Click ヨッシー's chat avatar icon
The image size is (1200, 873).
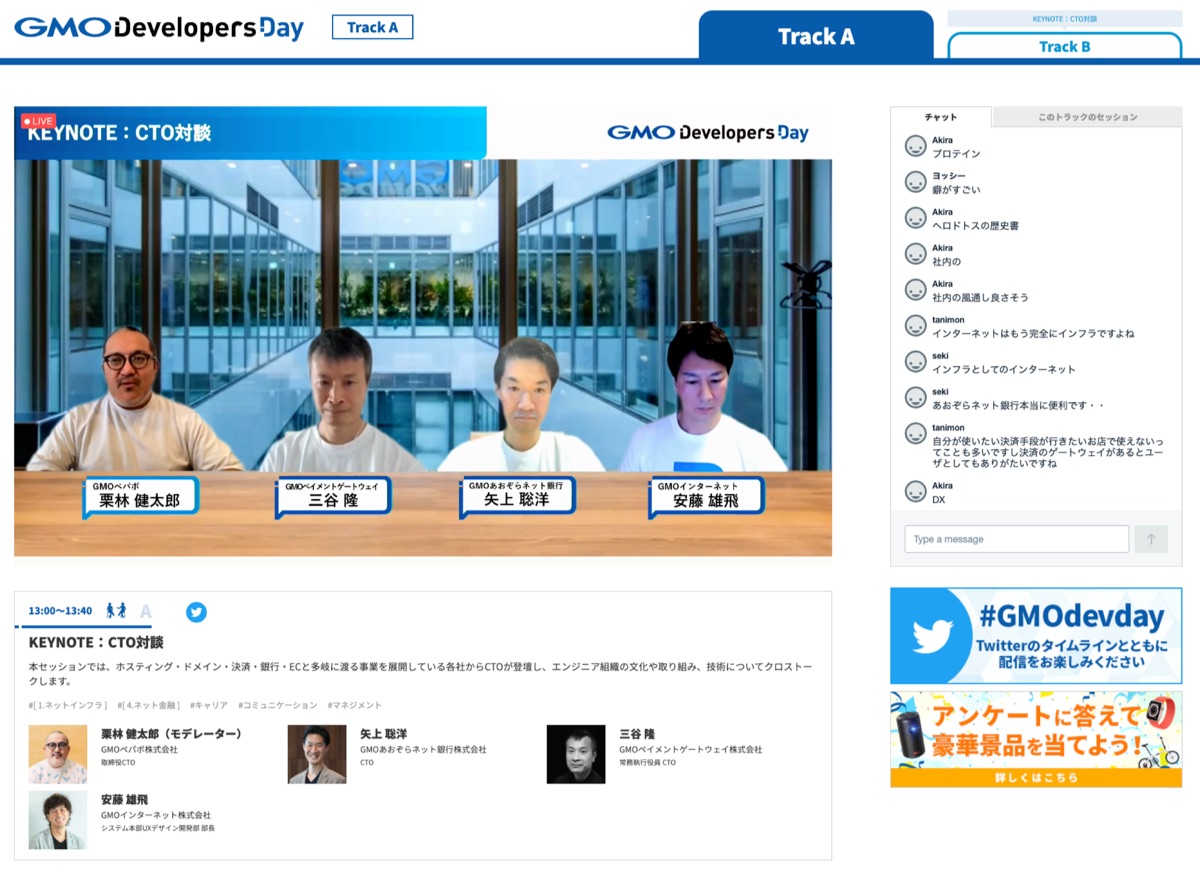click(915, 182)
